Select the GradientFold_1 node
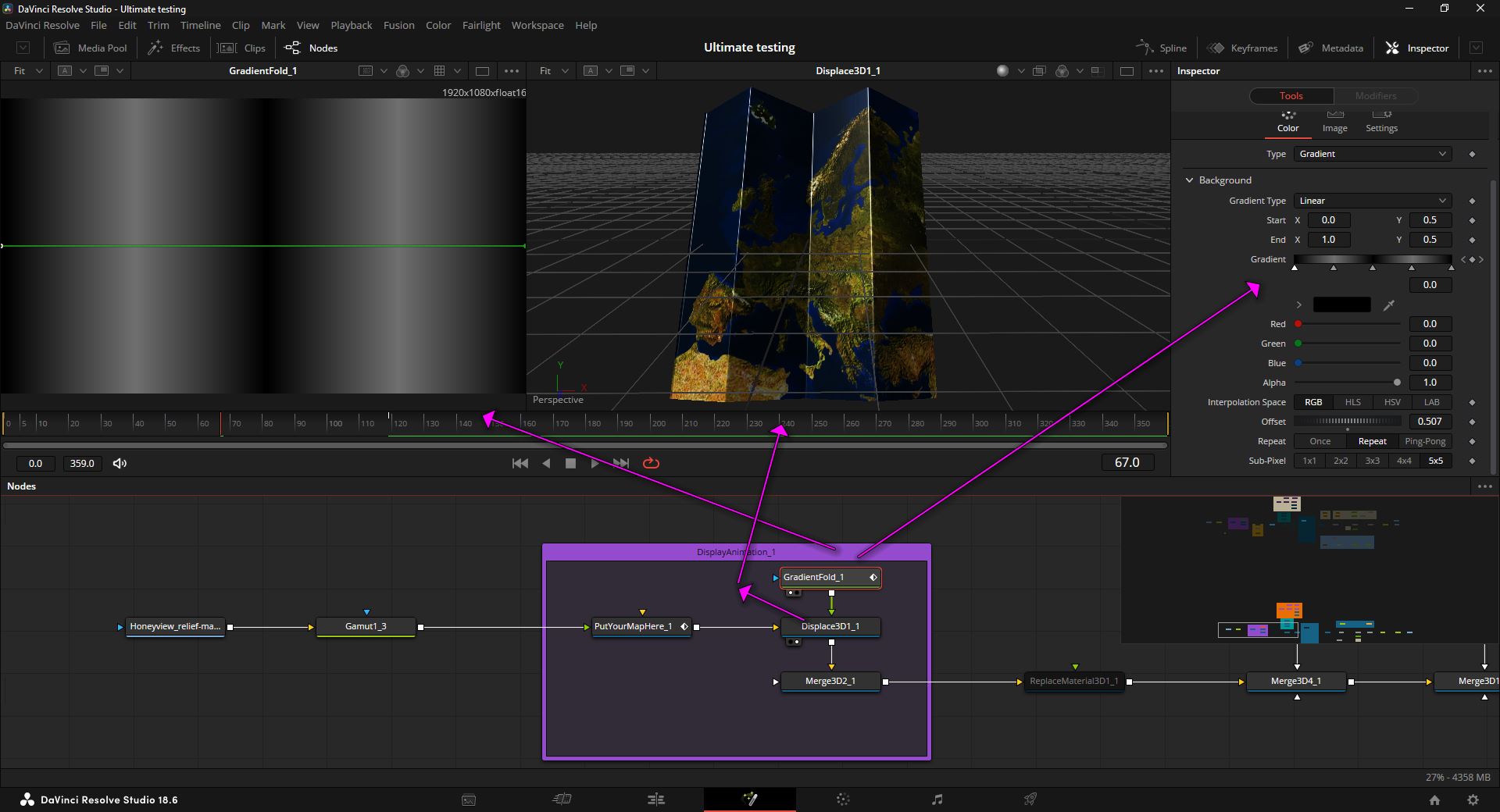 point(830,577)
